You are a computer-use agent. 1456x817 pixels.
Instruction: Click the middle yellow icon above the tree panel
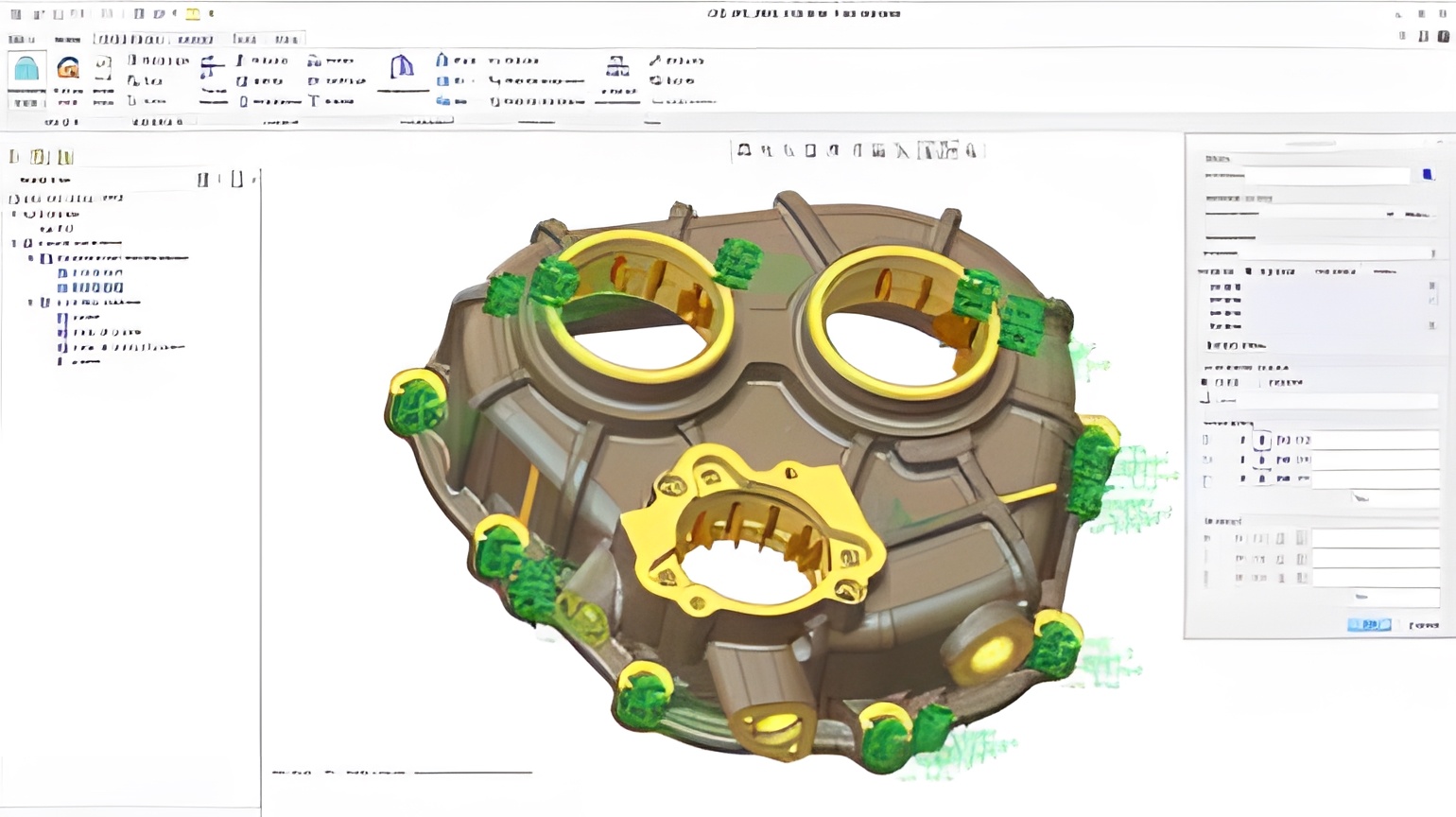[x=39, y=157]
